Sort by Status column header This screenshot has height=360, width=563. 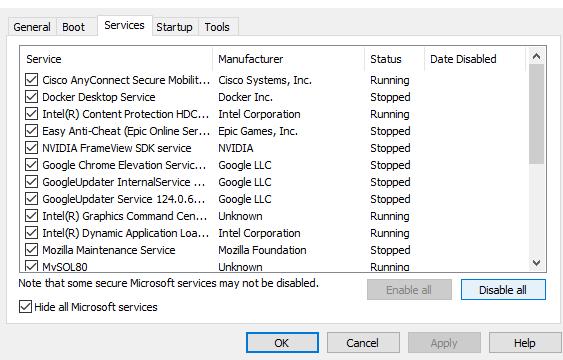(395, 59)
